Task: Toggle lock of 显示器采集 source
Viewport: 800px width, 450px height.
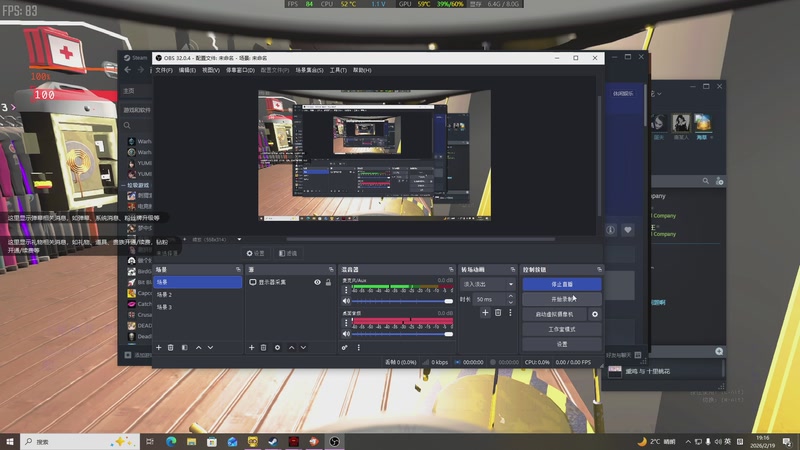Action: 329,282
